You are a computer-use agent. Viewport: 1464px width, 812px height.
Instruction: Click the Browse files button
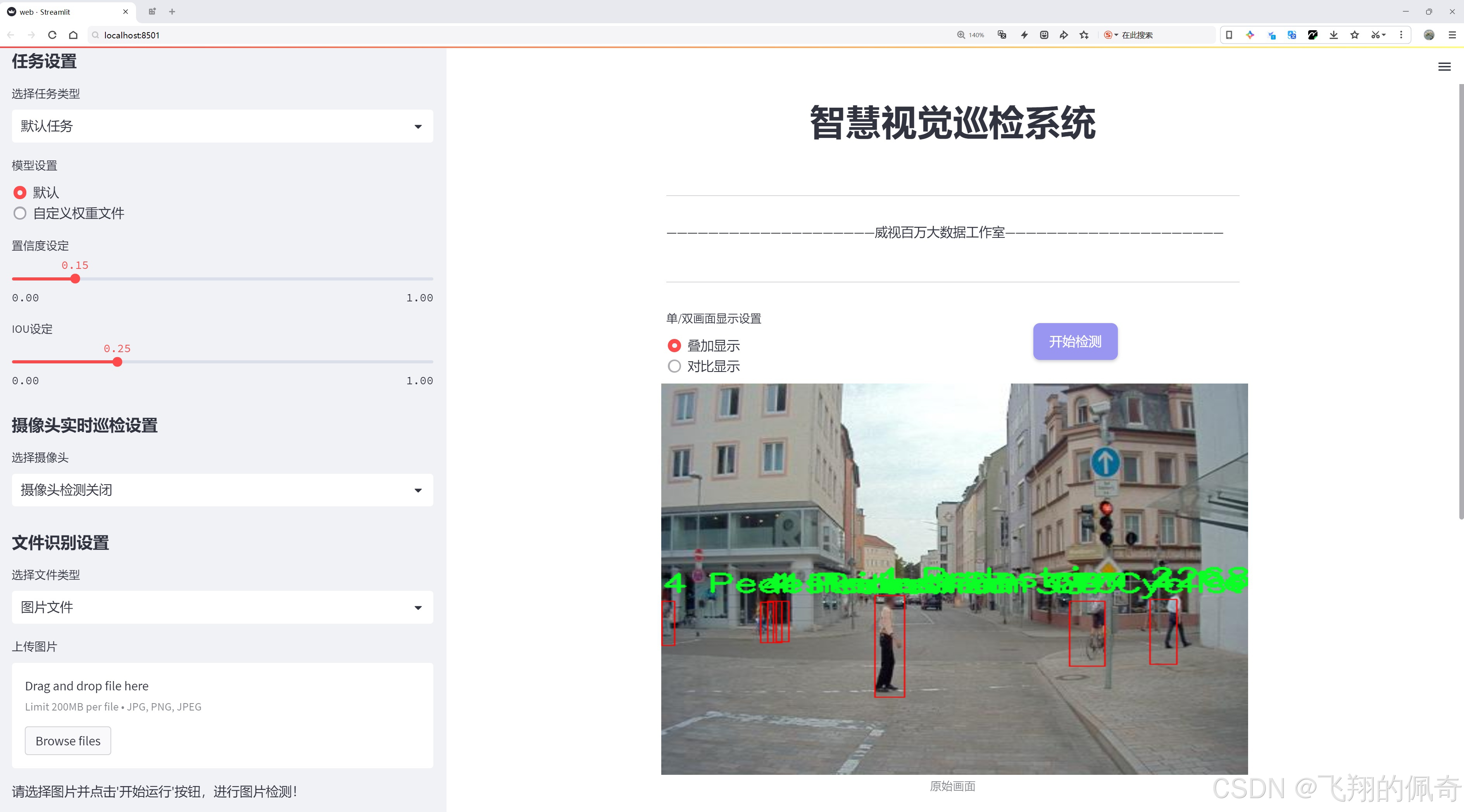coord(67,741)
